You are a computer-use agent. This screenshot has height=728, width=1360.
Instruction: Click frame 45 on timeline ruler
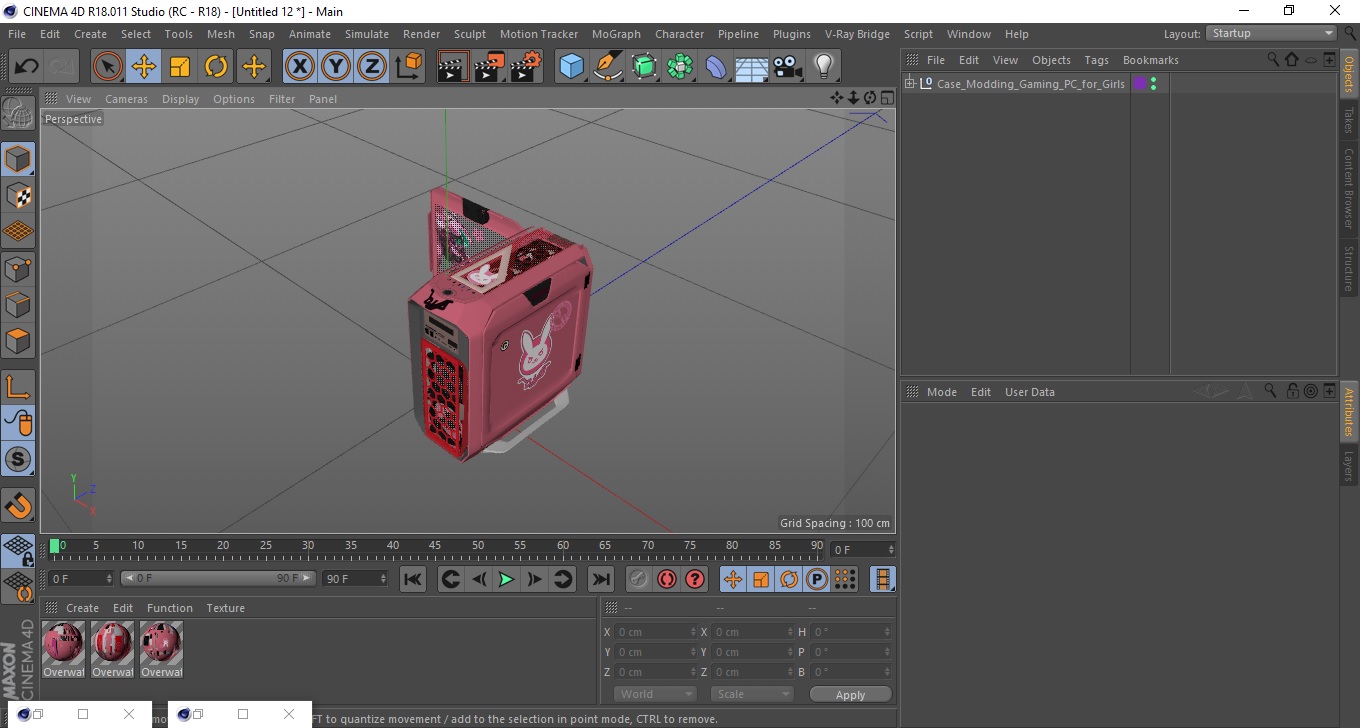click(x=435, y=546)
